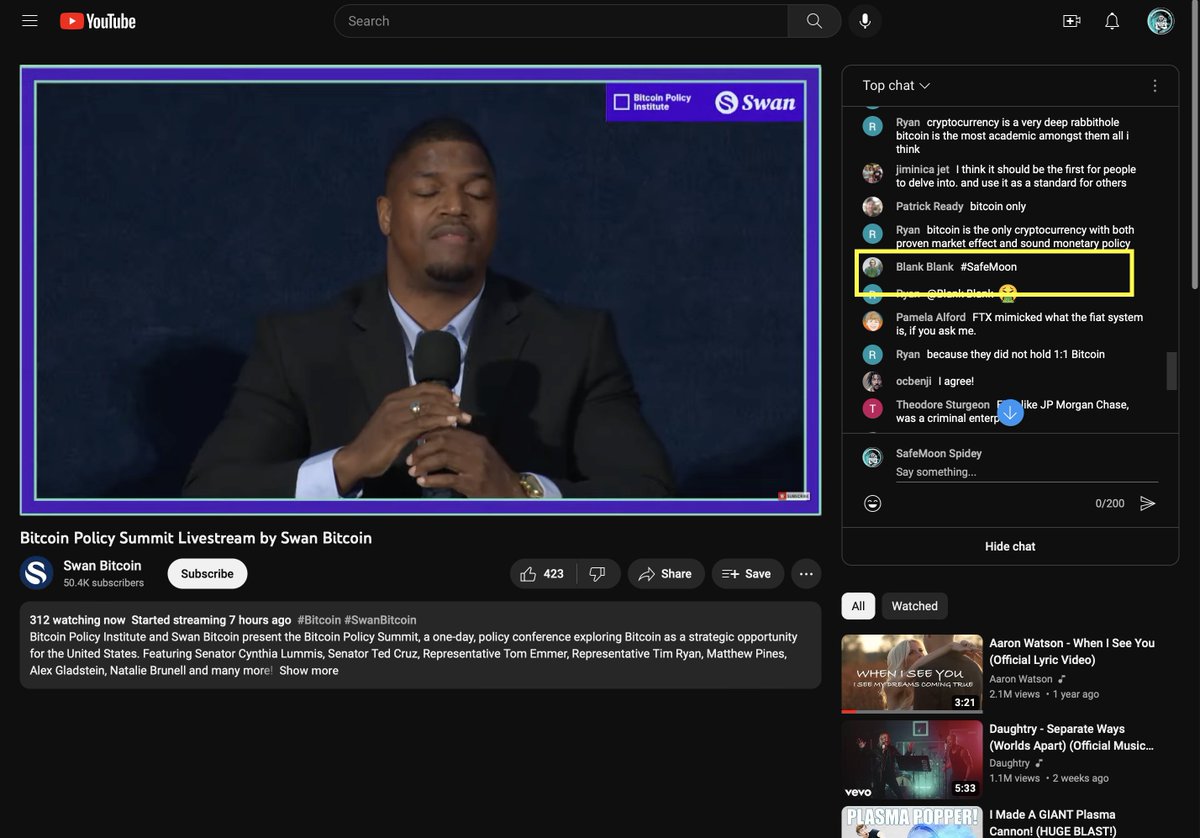Click jiminica jet's chat avatar
This screenshot has height=838, width=1200.
coord(873,173)
